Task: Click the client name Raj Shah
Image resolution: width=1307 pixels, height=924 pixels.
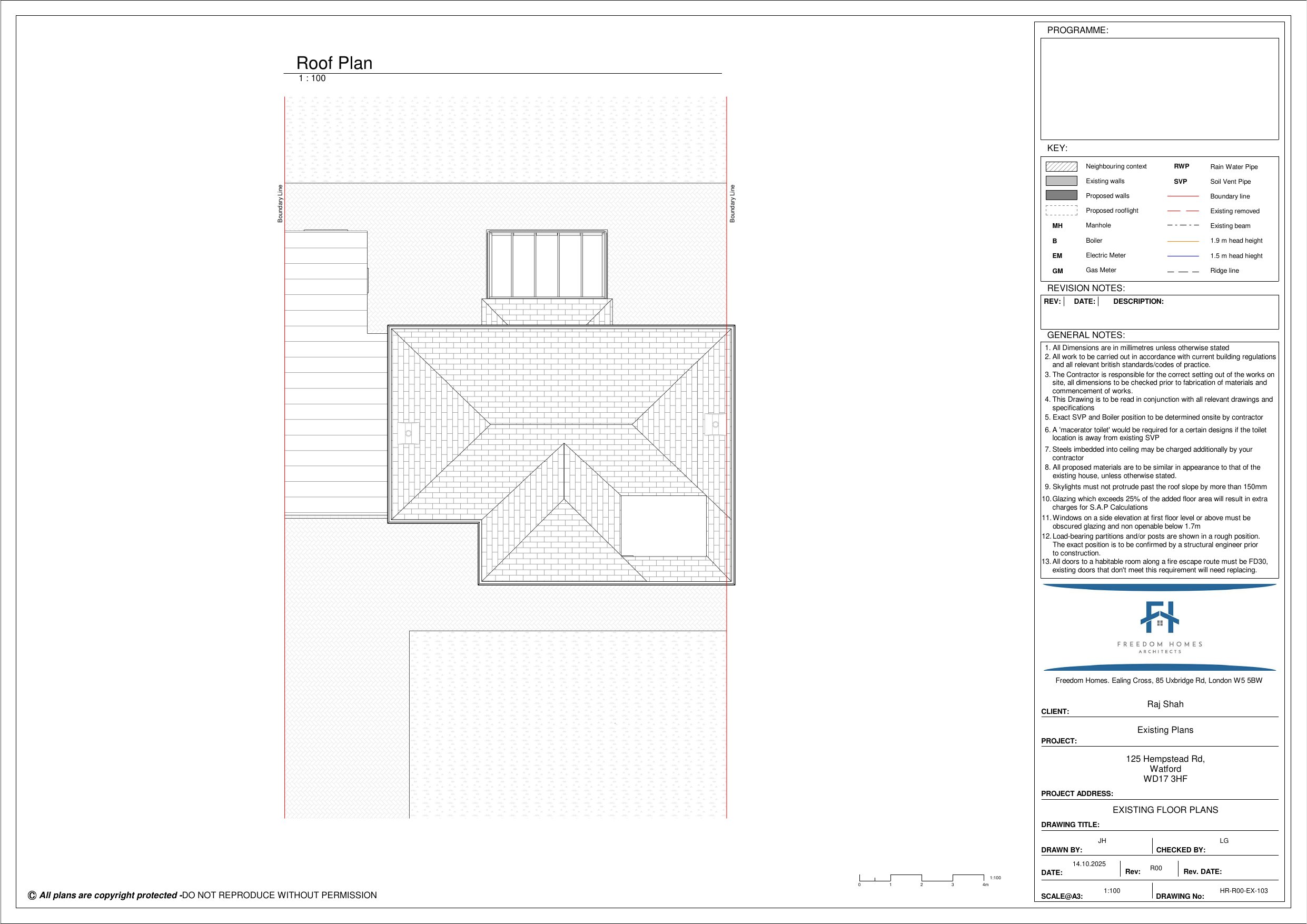Action: coord(1165,704)
